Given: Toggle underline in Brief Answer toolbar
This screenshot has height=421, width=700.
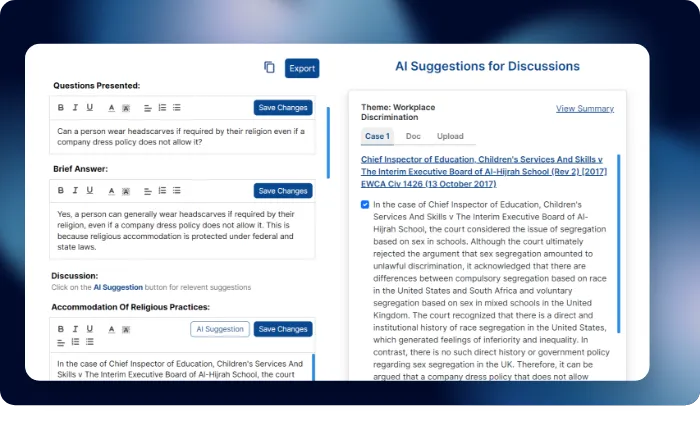Looking at the screenshot, I should pyautogui.click(x=90, y=190).
